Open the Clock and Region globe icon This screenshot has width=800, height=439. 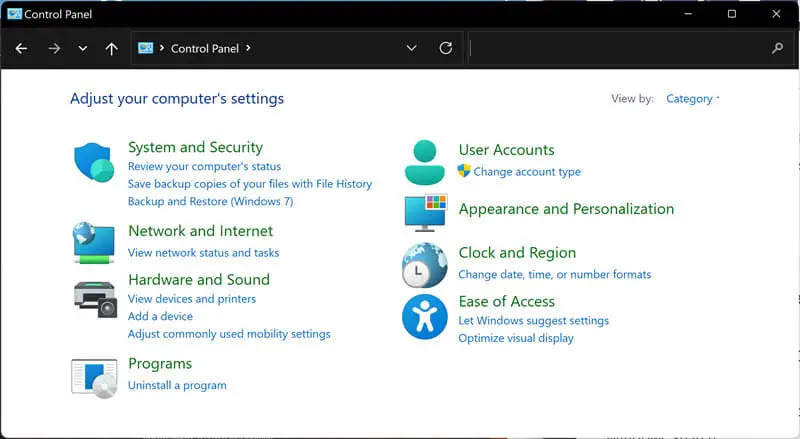point(424,265)
